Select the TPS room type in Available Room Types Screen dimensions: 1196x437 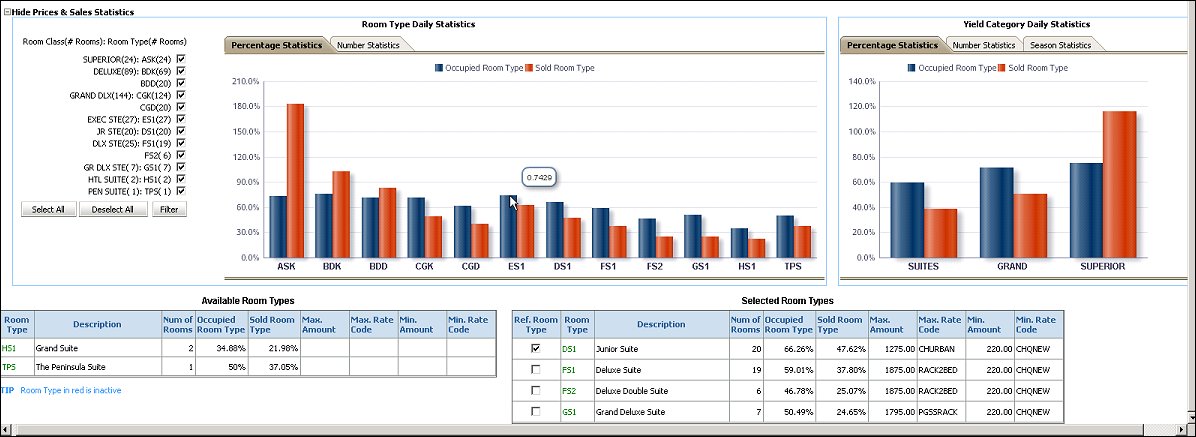coord(10,367)
